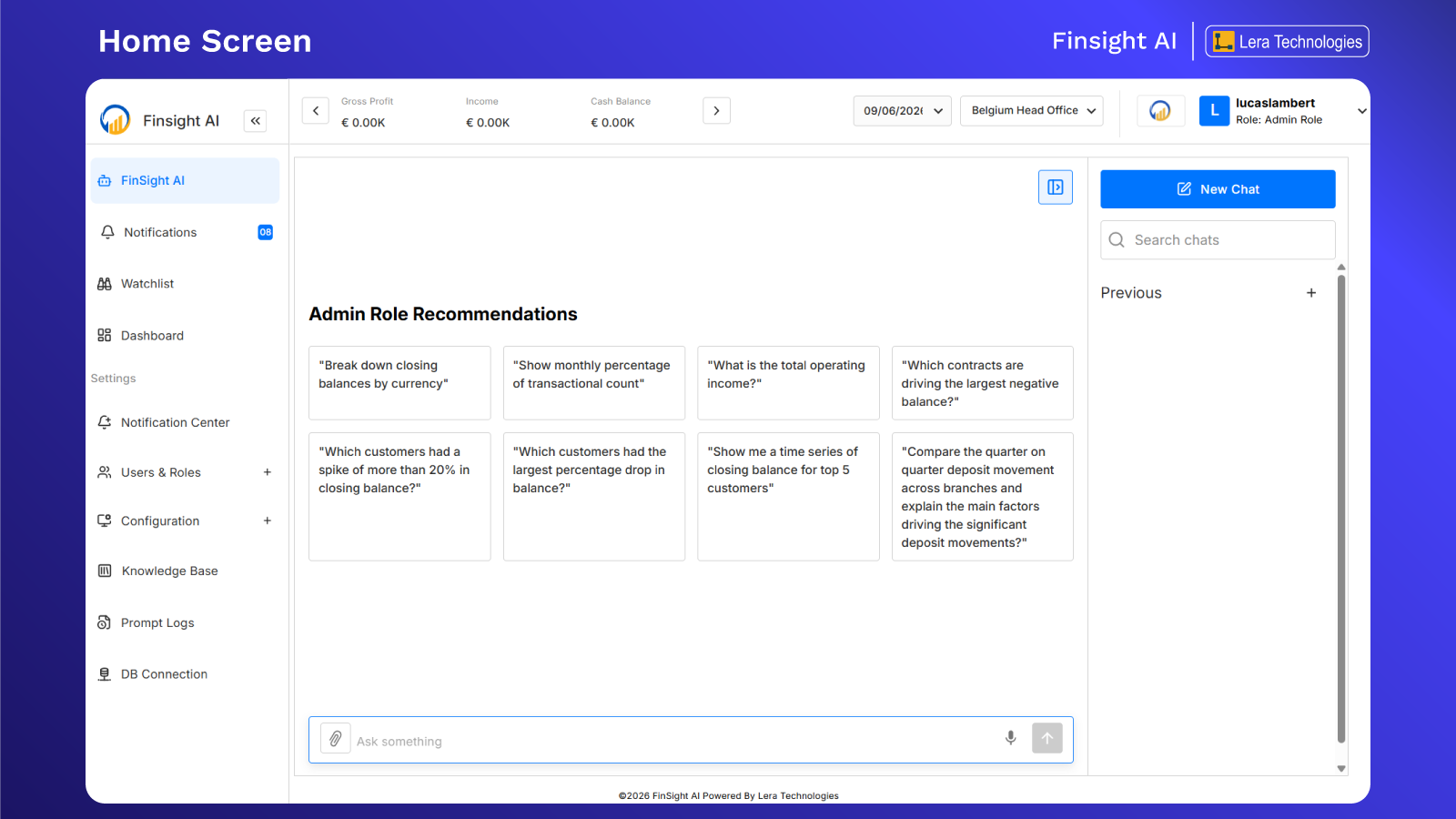Collapse the sidebar with double-chevron icon
1456x819 pixels.
[x=256, y=121]
